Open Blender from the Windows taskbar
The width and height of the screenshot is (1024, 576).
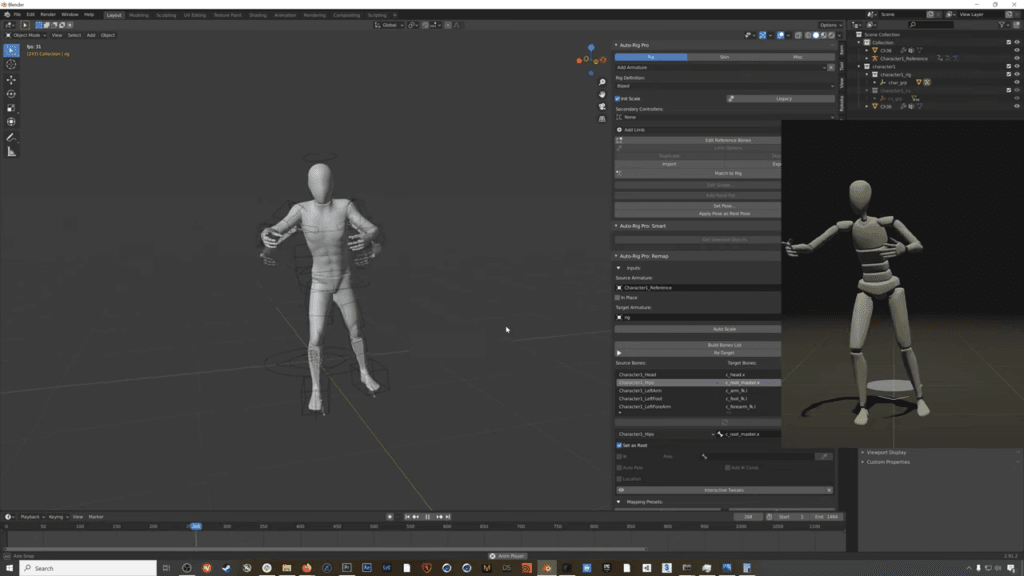(547, 568)
